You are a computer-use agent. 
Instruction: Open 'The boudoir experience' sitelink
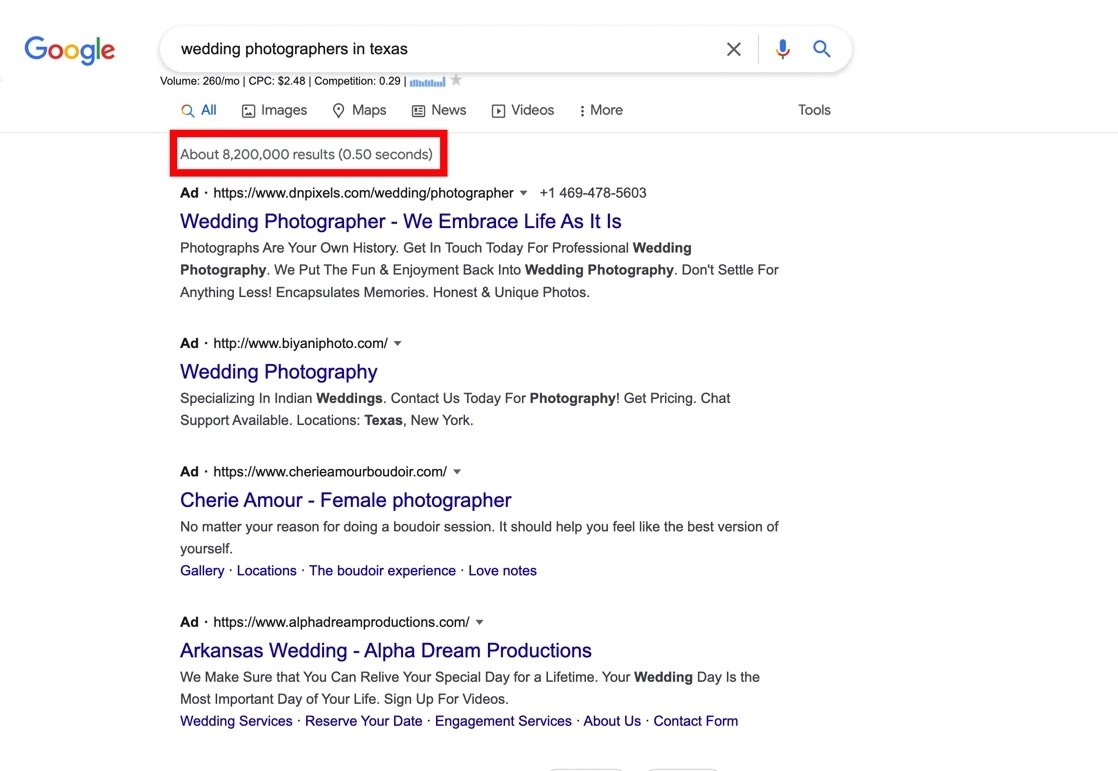click(382, 571)
